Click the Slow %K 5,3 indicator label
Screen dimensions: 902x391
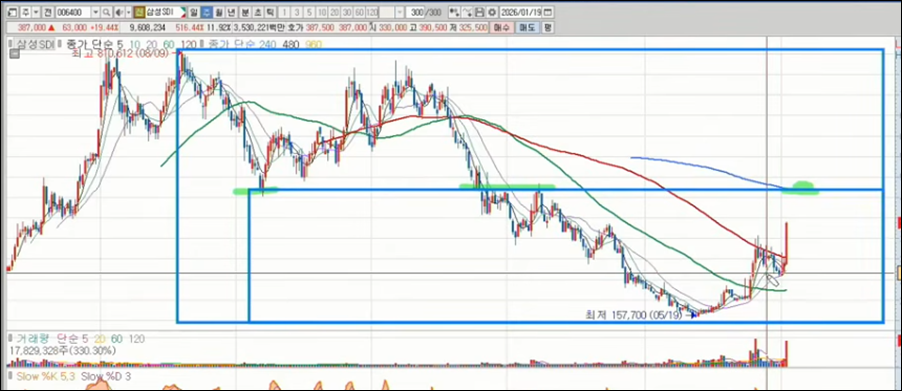tap(46, 377)
